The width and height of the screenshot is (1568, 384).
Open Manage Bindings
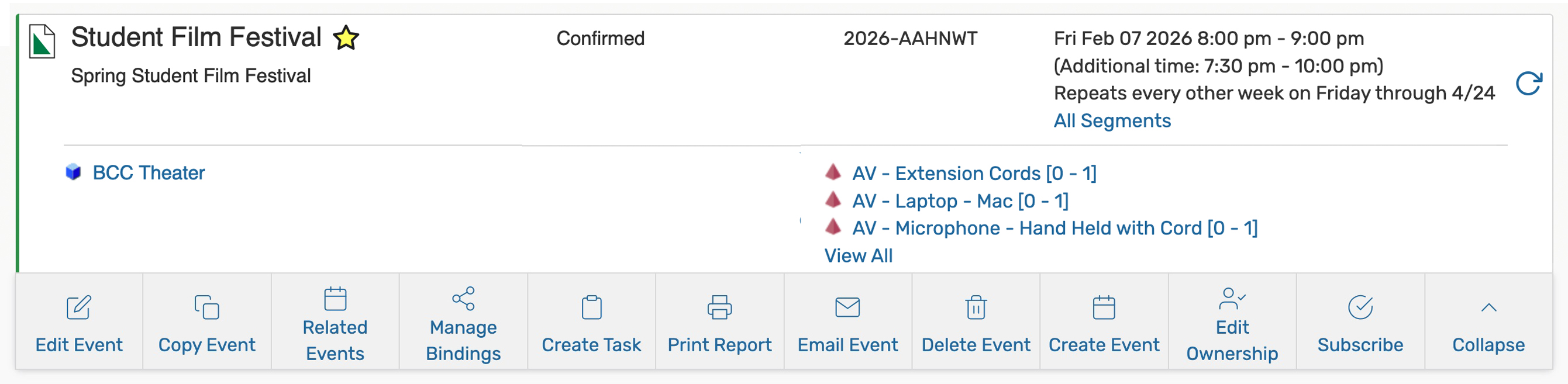pos(463,323)
